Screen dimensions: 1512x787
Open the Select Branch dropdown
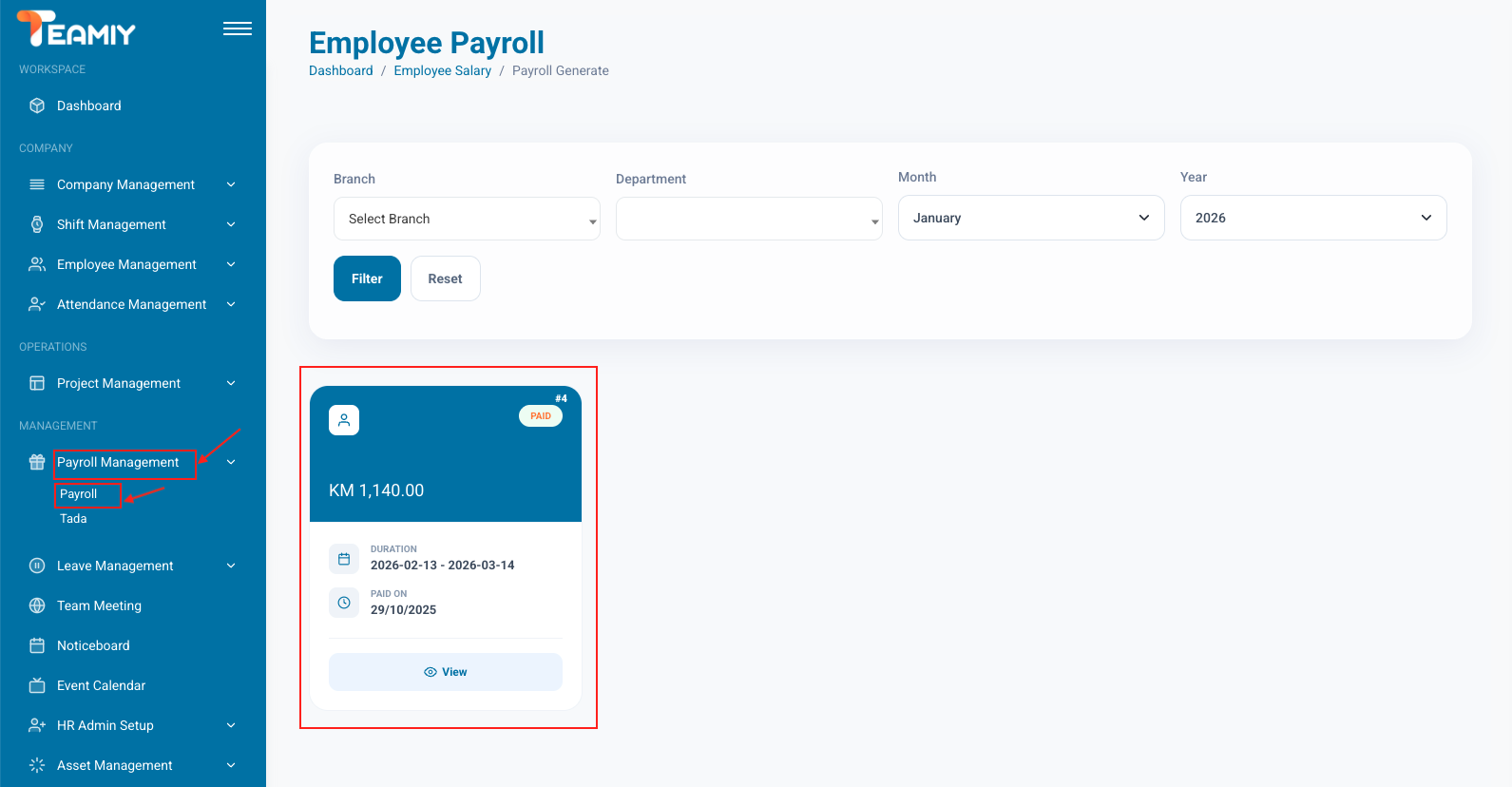[x=466, y=219]
